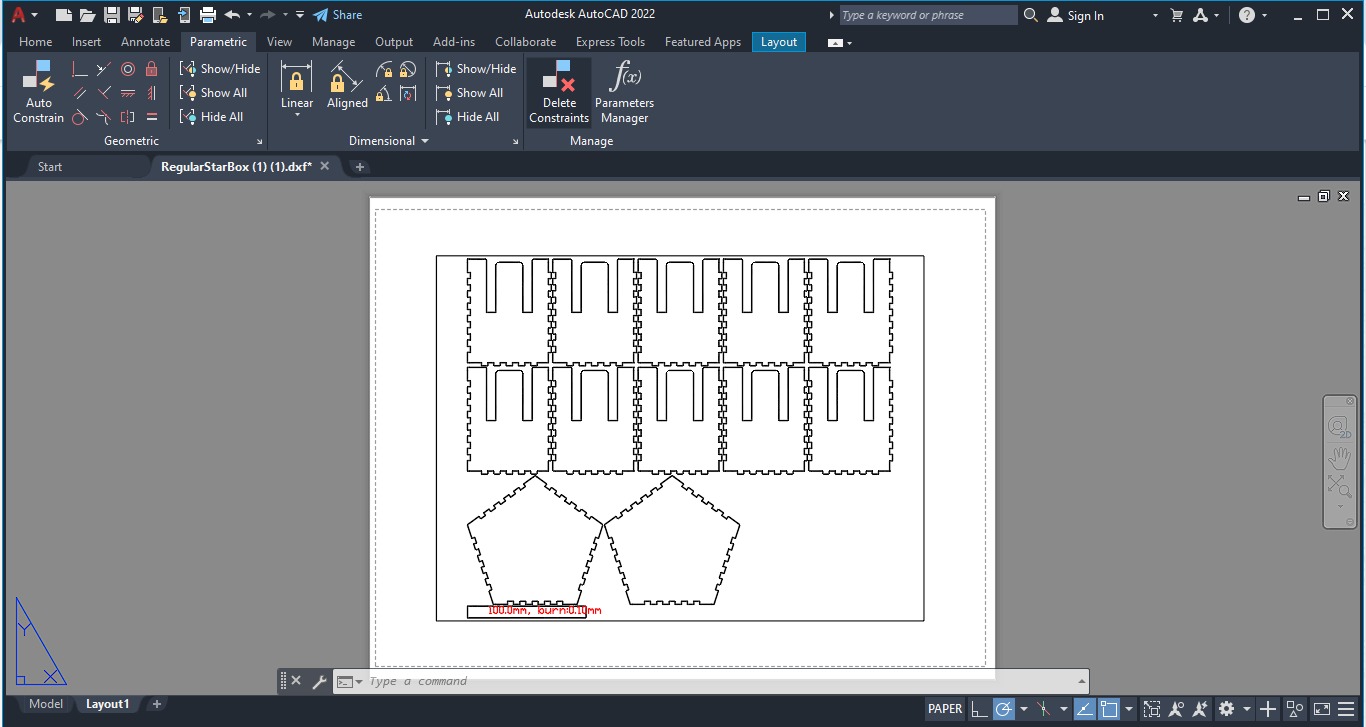1366x727 pixels.
Task: Open the Layout contextual ribbon tab
Action: coord(779,42)
